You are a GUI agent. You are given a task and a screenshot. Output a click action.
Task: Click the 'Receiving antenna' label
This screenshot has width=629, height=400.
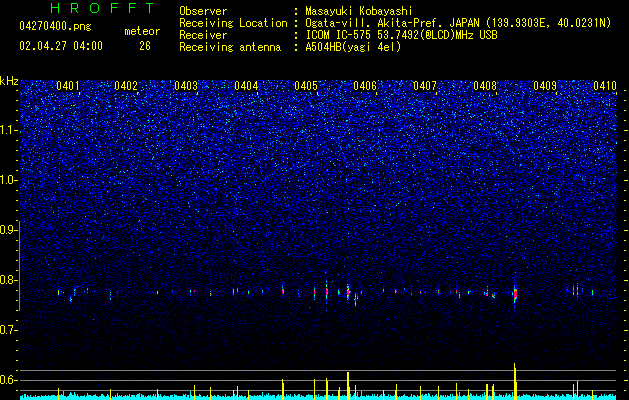tap(230, 47)
